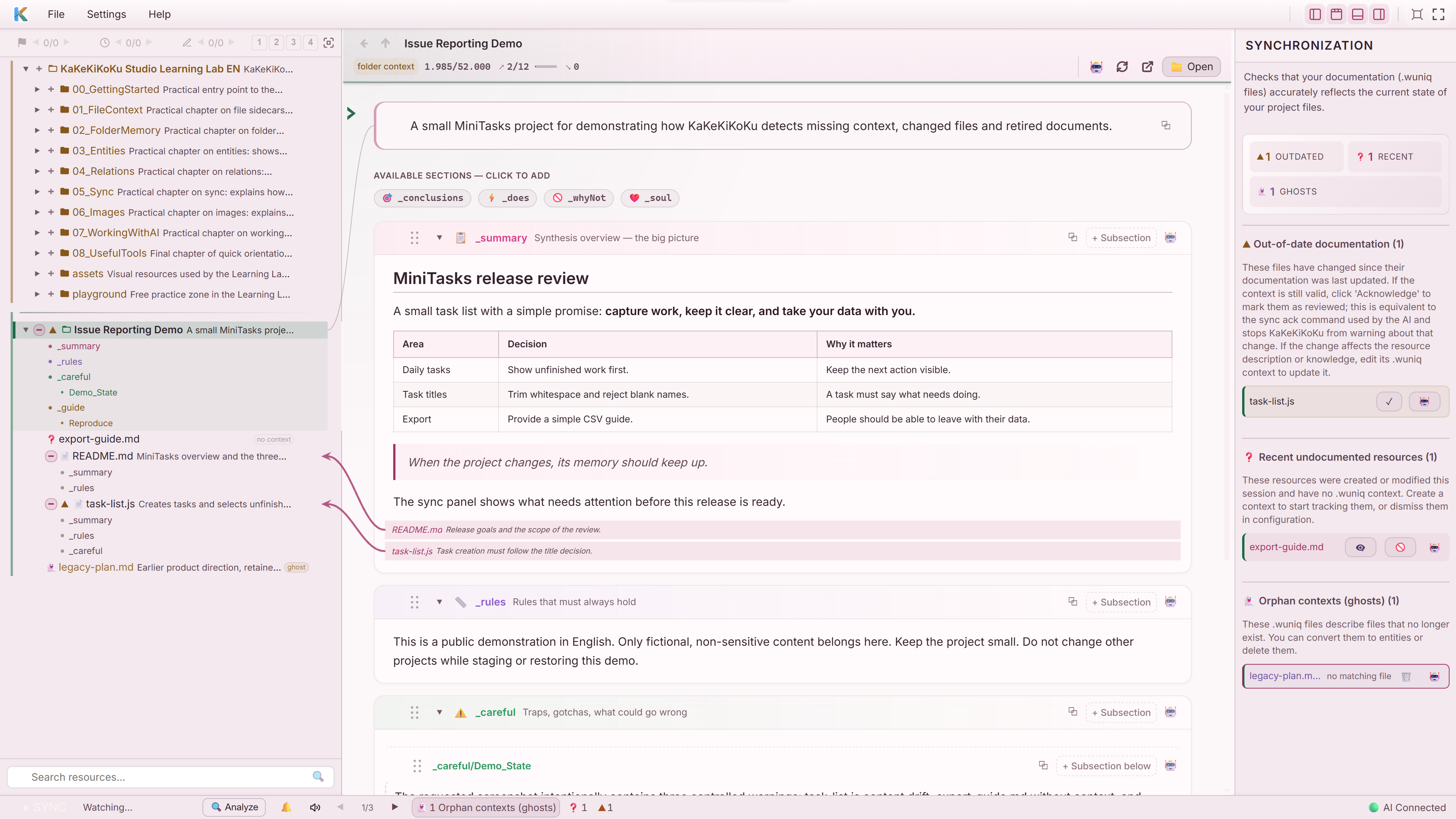The image size is (1456, 819).
Task: Go to next issue play arrow
Action: (394, 807)
